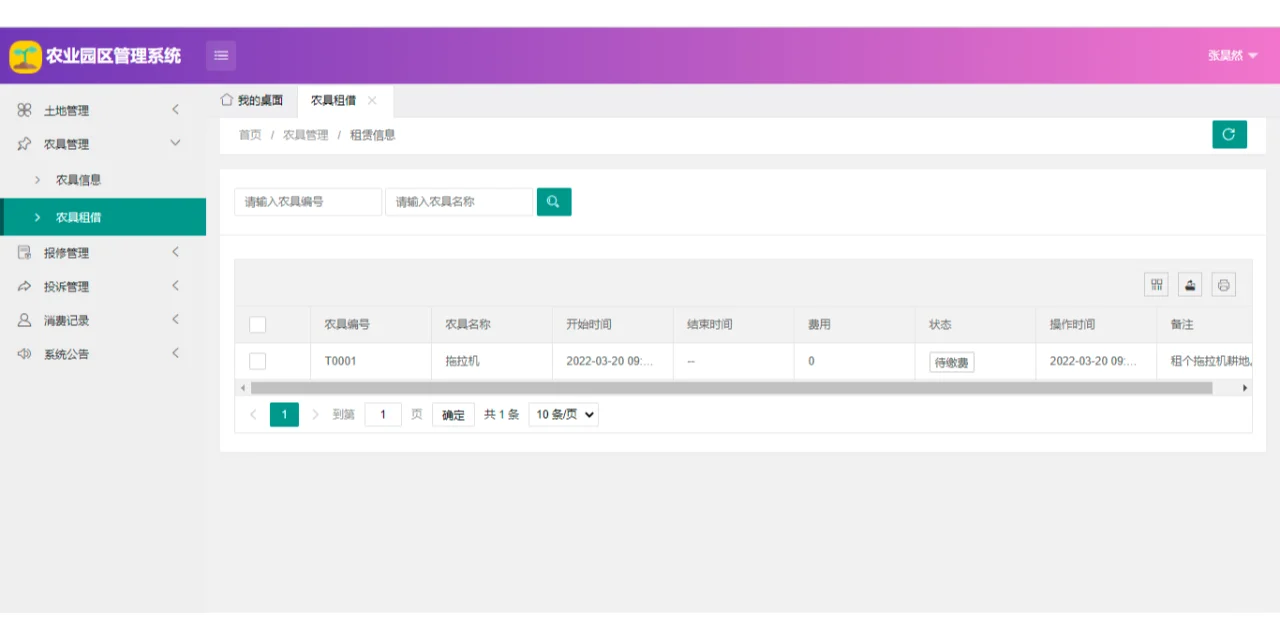The image size is (1280, 640).
Task: Click the 报修管理 sidebar icon
Action: [25, 252]
